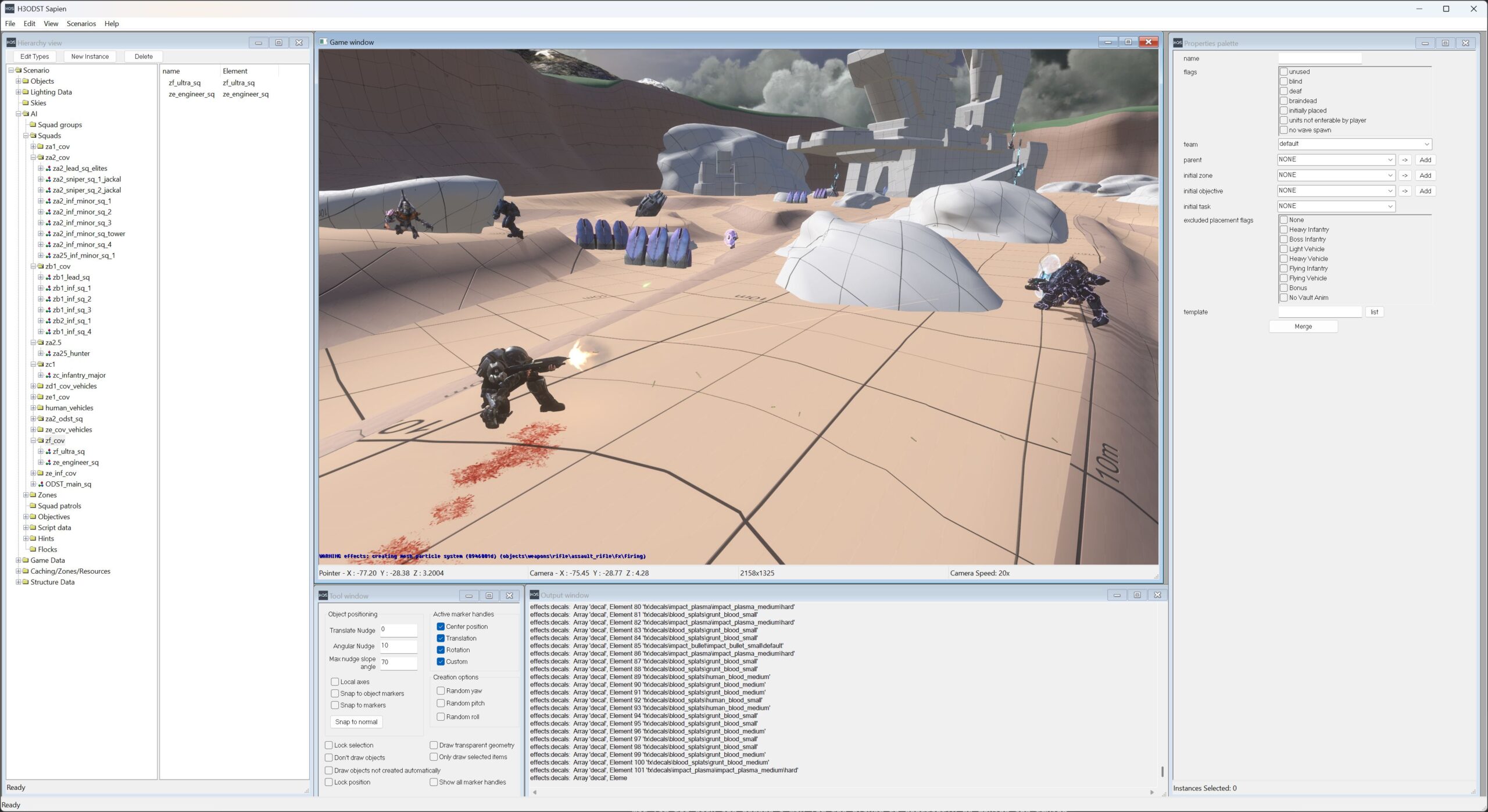This screenshot has height=812, width=1488.
Task: Click the arrow button next to initial zone
Action: click(1404, 176)
